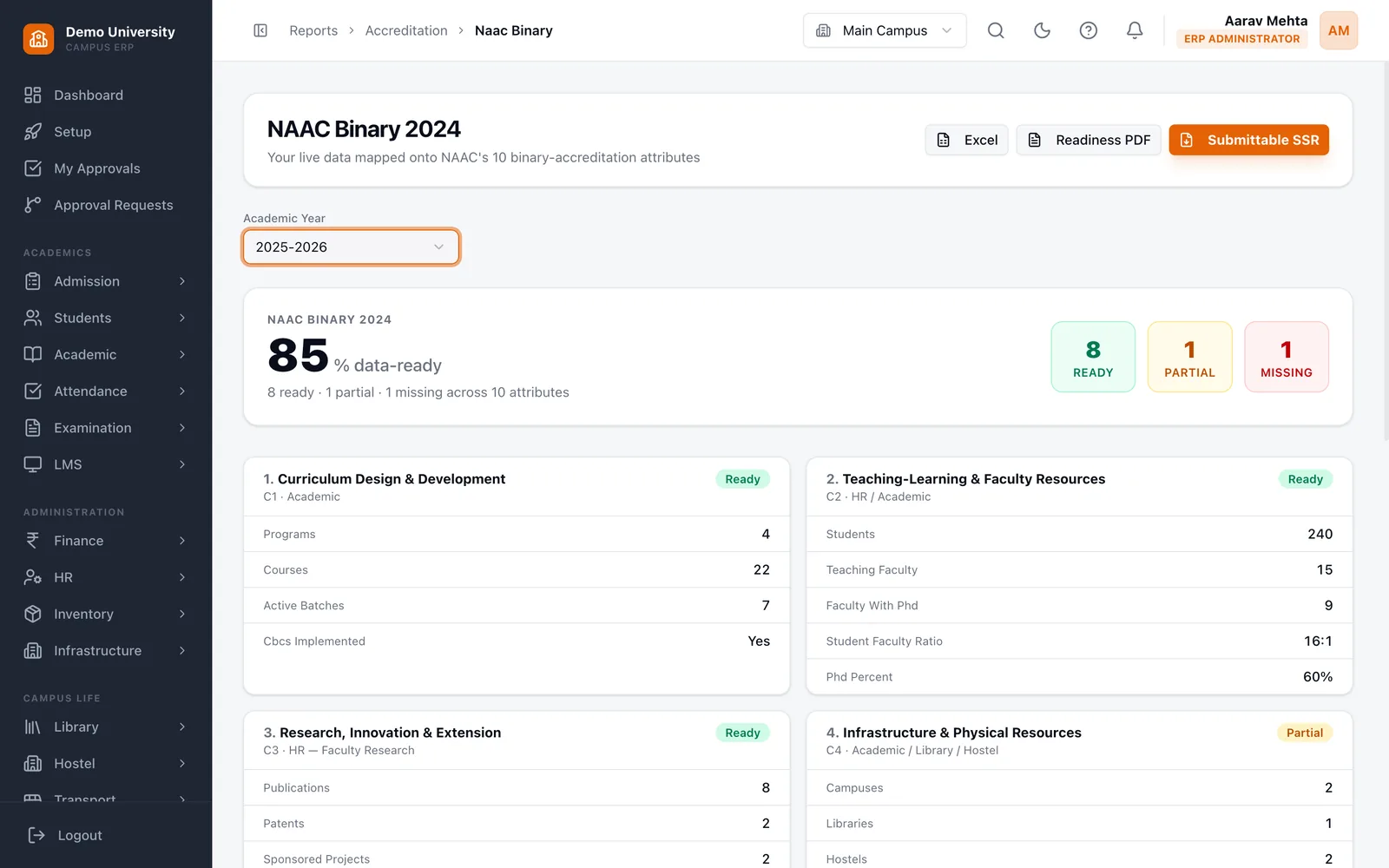Click the LMS monitor icon
This screenshot has height=868, width=1389.
pyautogui.click(x=33, y=464)
